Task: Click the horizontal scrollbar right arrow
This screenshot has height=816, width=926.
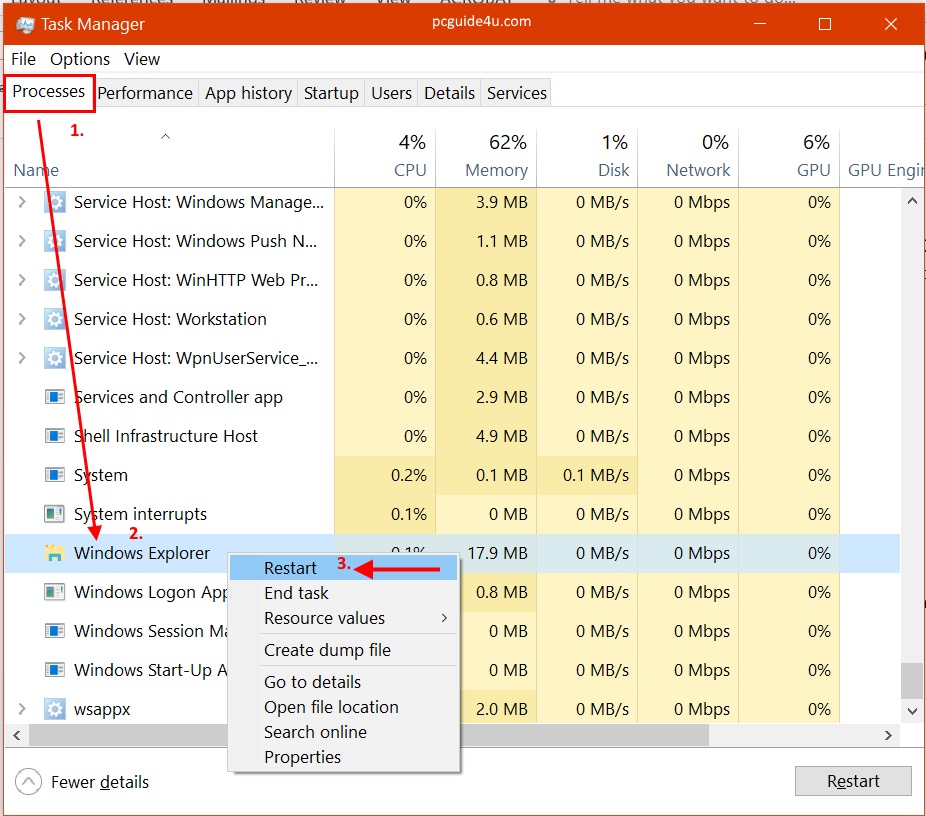Action: click(888, 735)
